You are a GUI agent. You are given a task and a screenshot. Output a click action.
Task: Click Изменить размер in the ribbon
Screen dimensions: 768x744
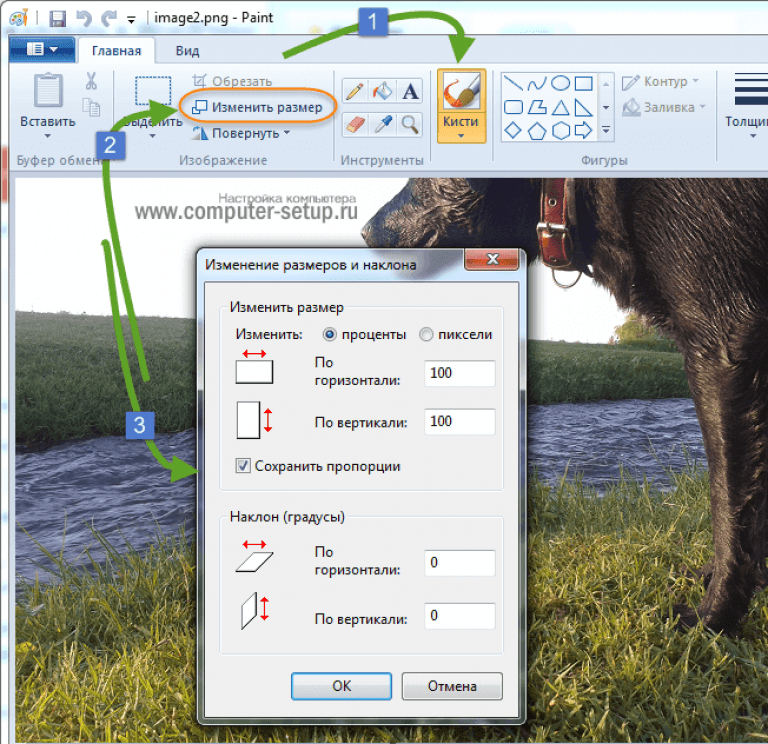pos(257,107)
